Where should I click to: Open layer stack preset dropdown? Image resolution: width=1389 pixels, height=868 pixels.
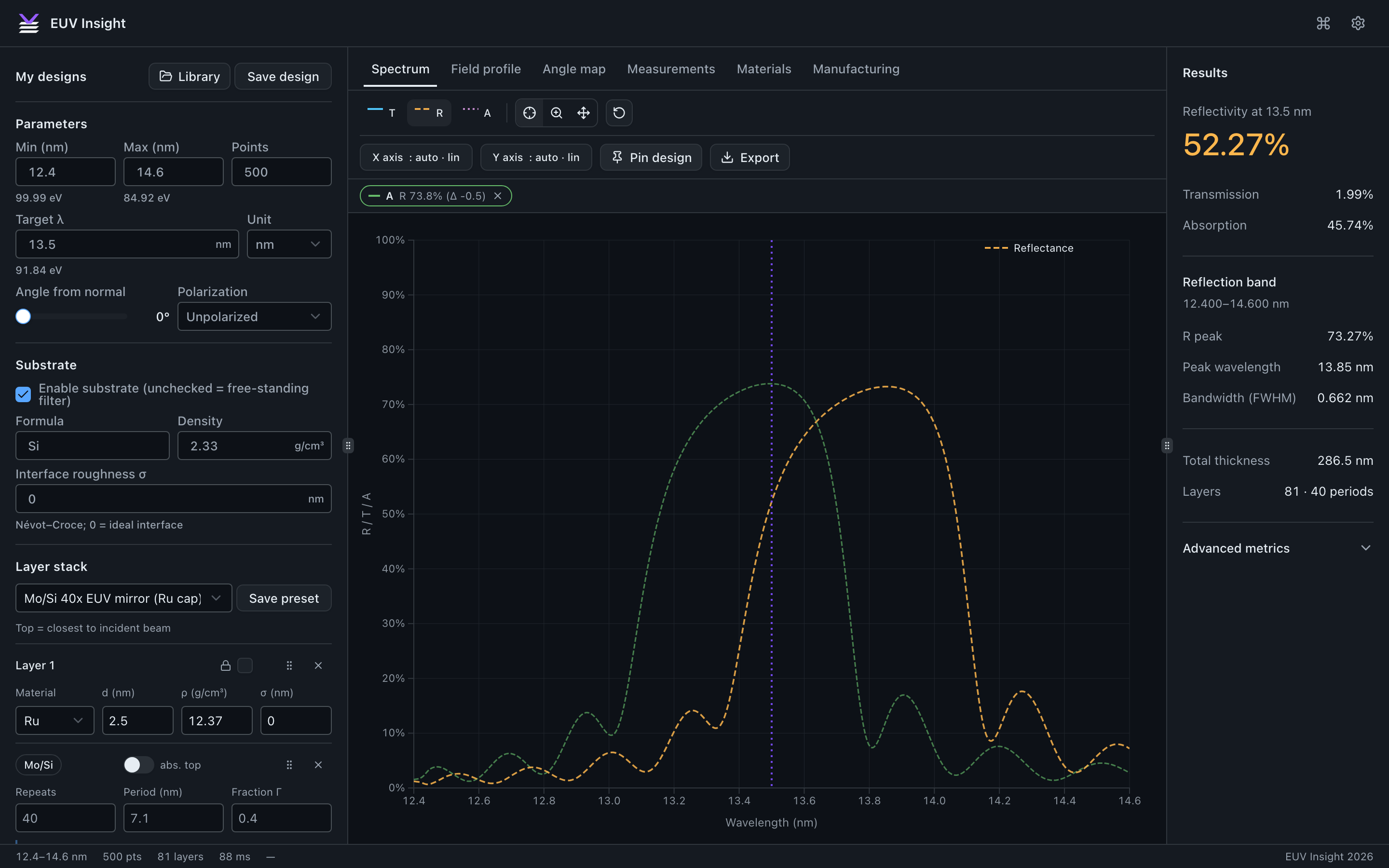coord(123,598)
